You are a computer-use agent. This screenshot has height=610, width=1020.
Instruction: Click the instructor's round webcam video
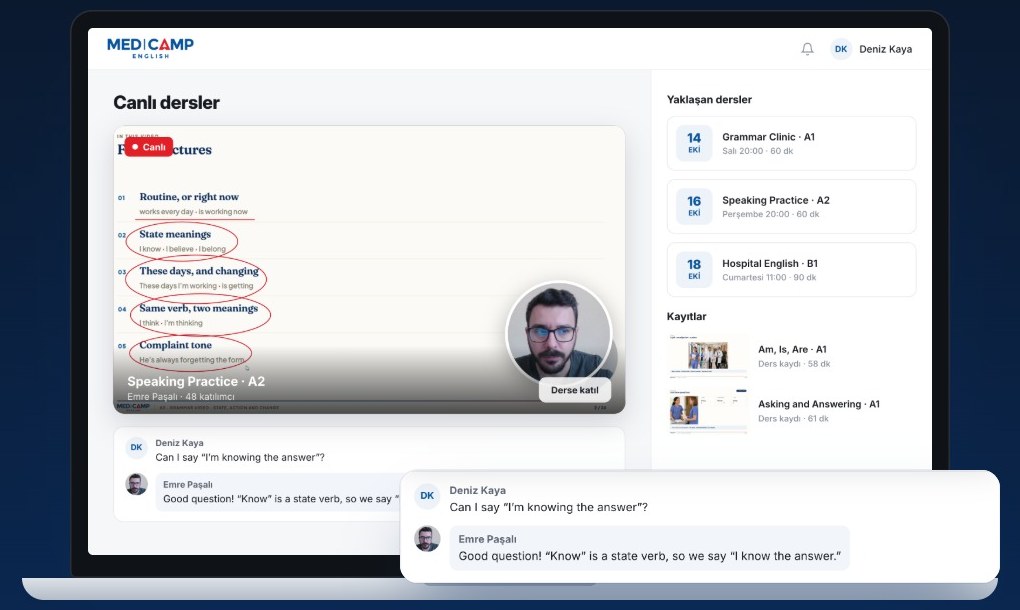pyautogui.click(x=559, y=334)
